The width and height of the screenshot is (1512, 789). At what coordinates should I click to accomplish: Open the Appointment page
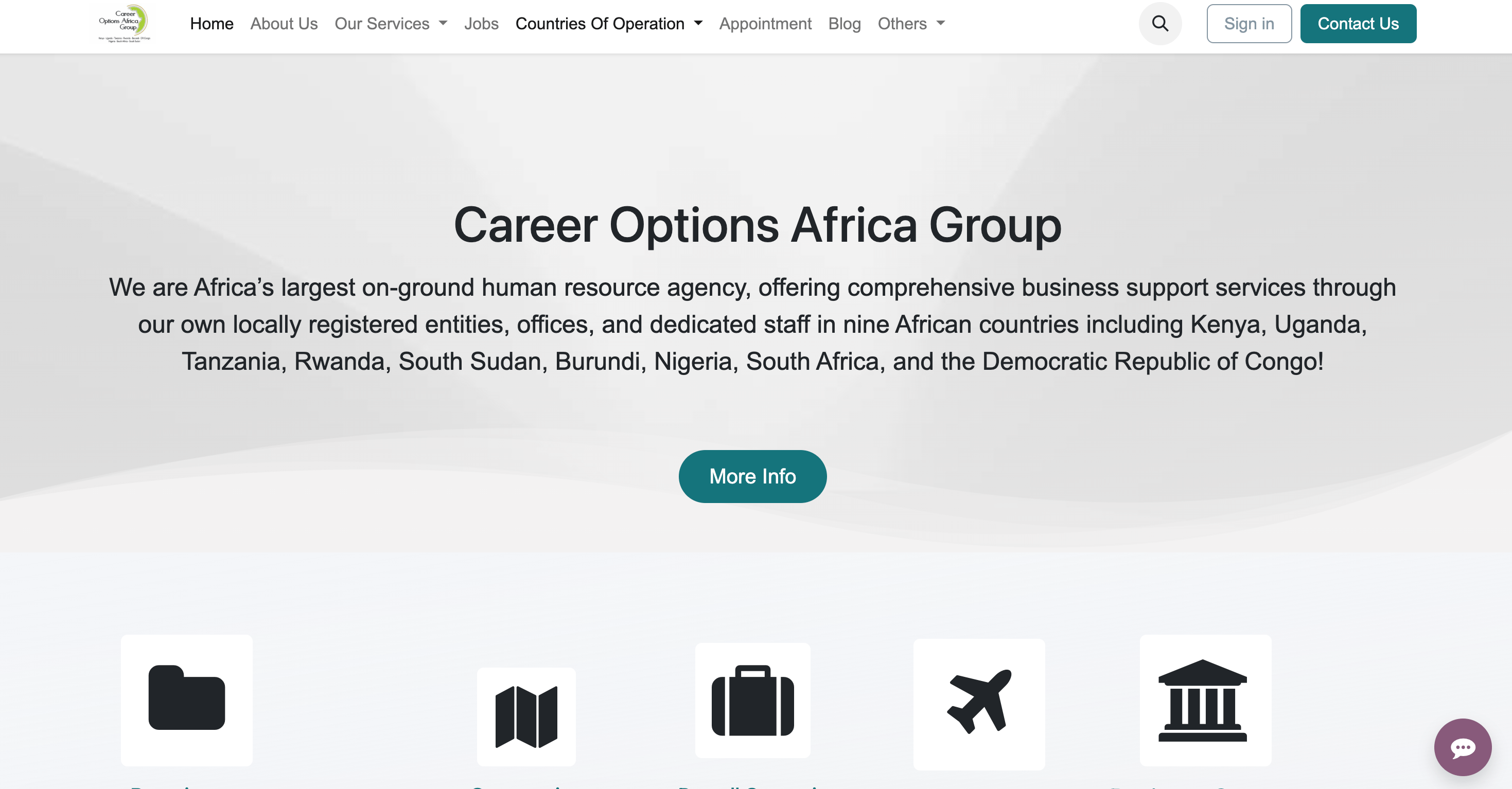click(x=765, y=24)
